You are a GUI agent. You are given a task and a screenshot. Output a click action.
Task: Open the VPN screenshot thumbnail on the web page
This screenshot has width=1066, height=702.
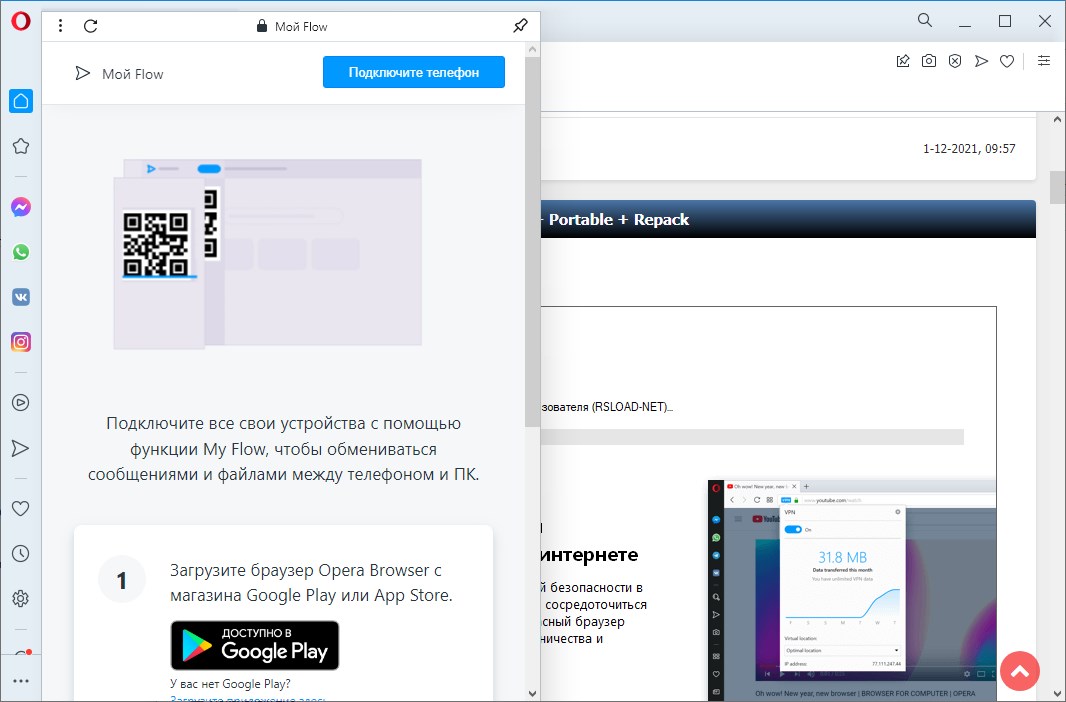(852, 590)
